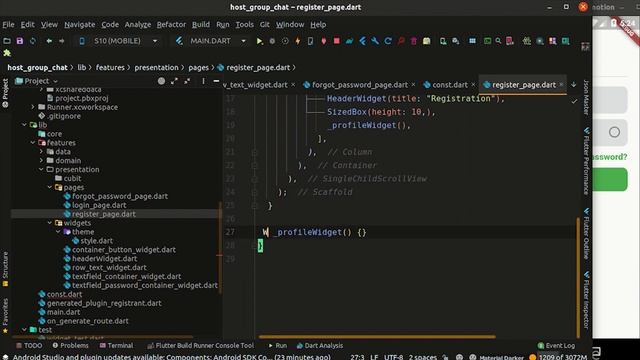Click the 2 spaces indent status entry
The height and width of the screenshot is (360, 640).
click(x=422, y=357)
